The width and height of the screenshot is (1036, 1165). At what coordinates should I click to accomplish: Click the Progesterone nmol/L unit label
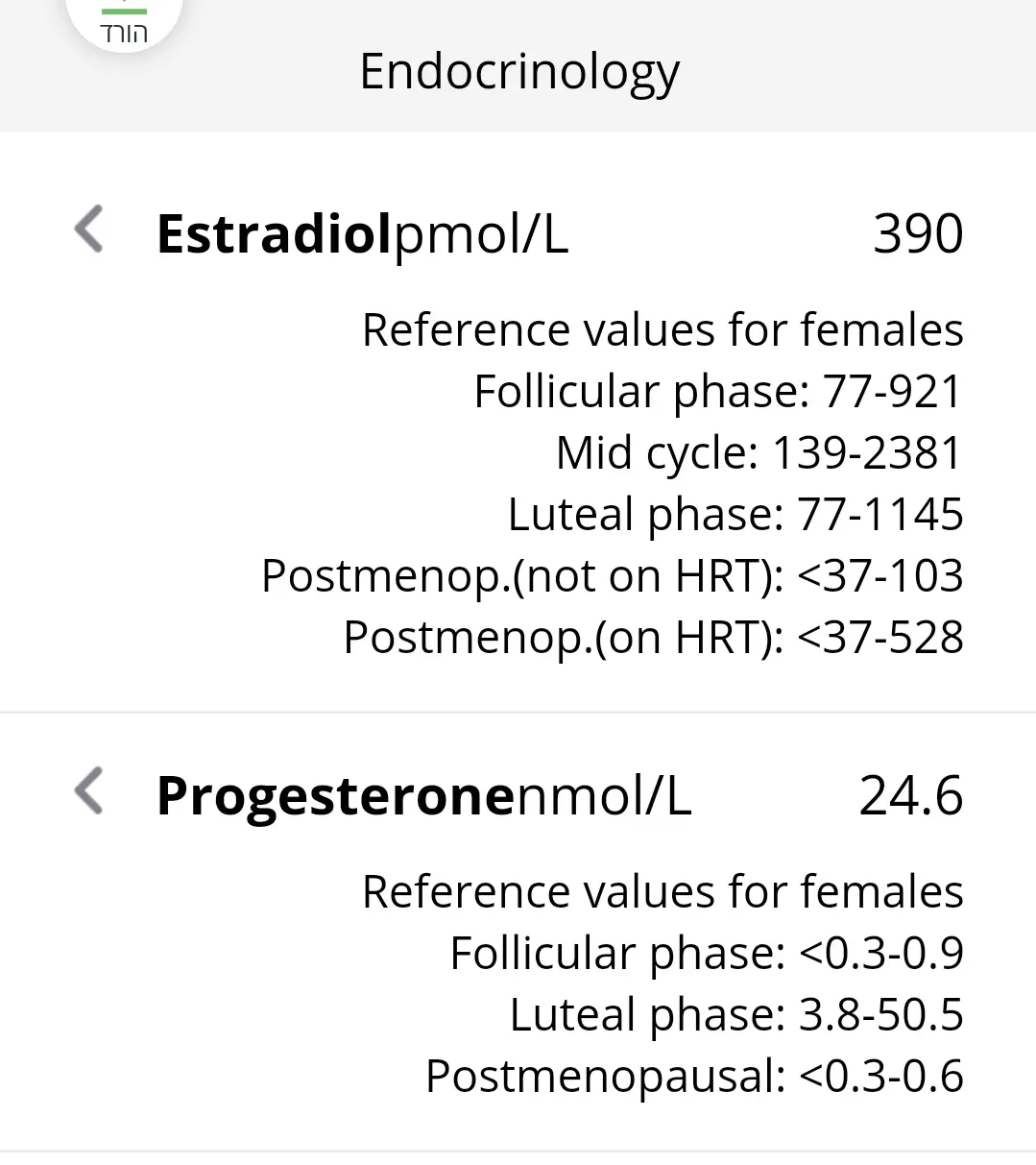[604, 796]
